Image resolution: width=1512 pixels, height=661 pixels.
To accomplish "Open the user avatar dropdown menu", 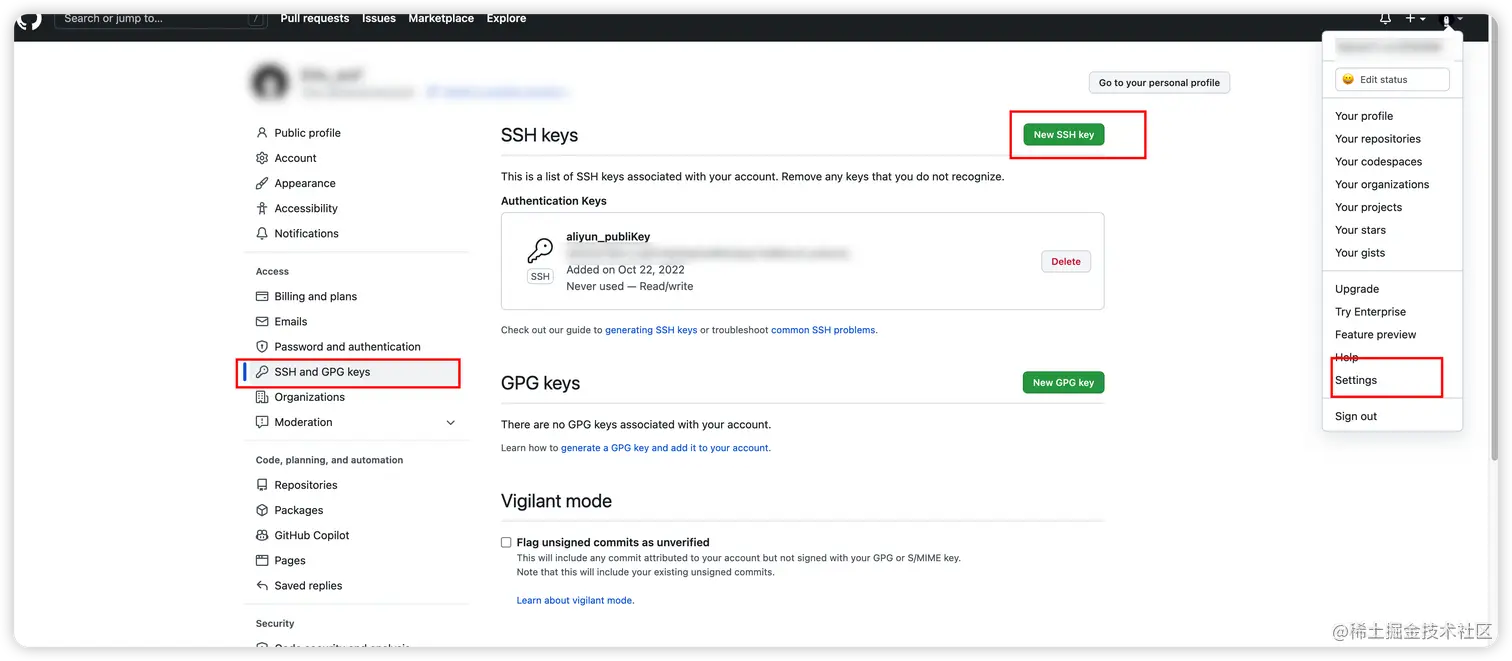I will [1451, 19].
